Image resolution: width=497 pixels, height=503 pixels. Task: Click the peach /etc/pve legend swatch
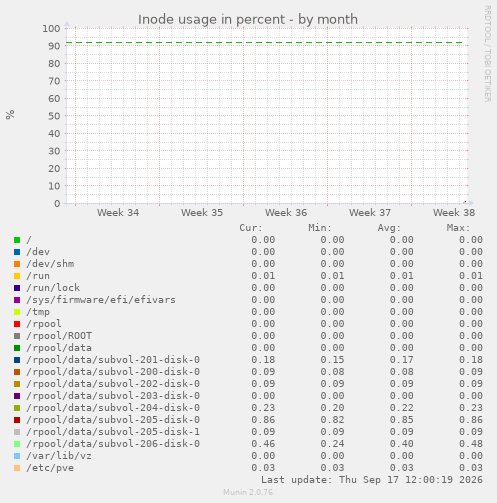(17, 468)
